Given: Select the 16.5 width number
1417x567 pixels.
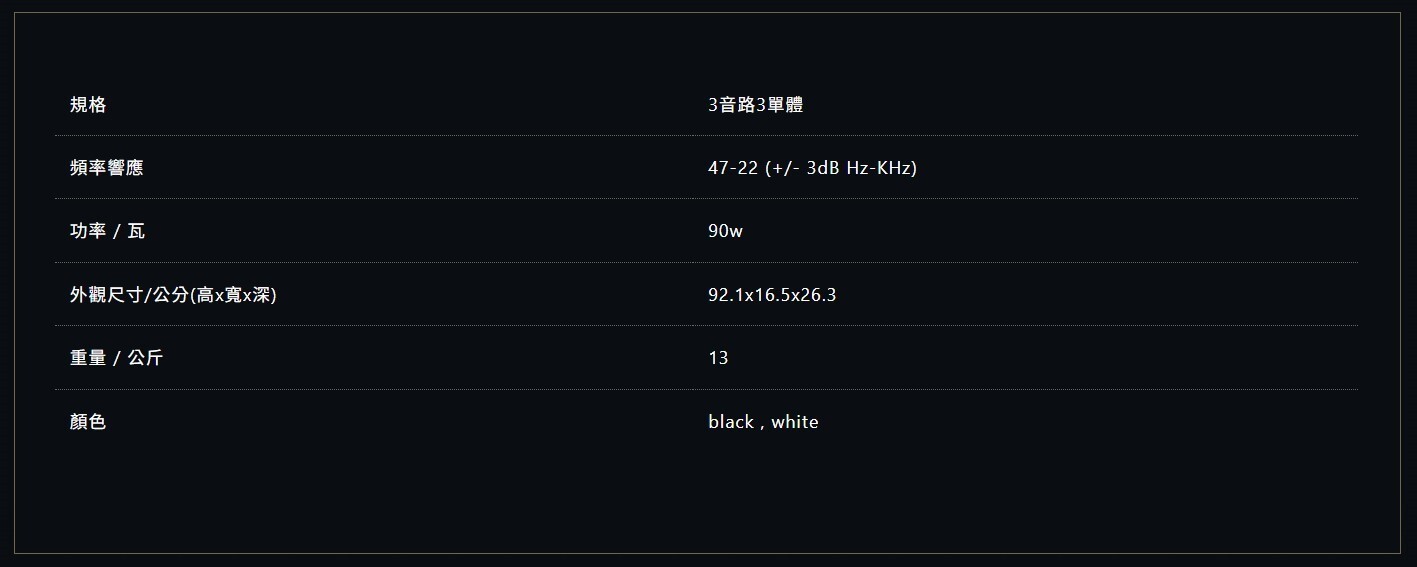Looking at the screenshot, I should (771, 295).
